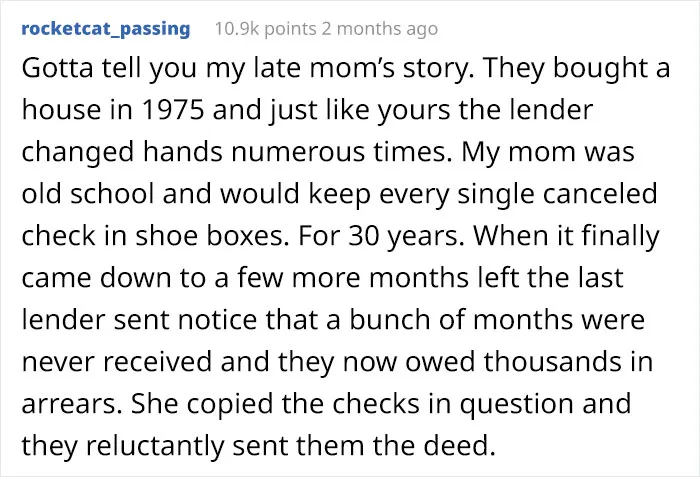Click the word 'Gotta' starting the comment
The height and width of the screenshot is (477, 700).
(58, 68)
